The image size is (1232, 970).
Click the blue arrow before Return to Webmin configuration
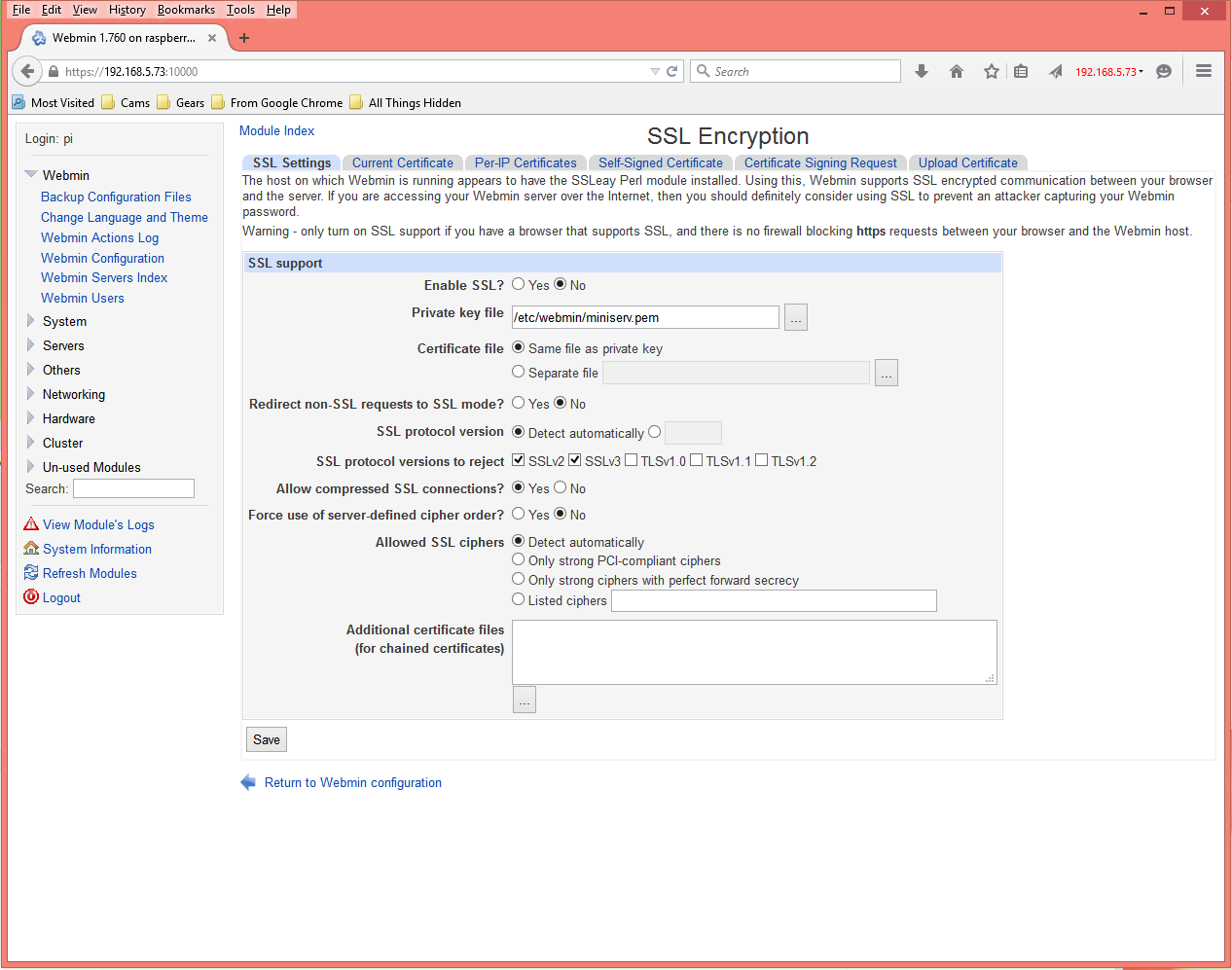click(x=247, y=781)
